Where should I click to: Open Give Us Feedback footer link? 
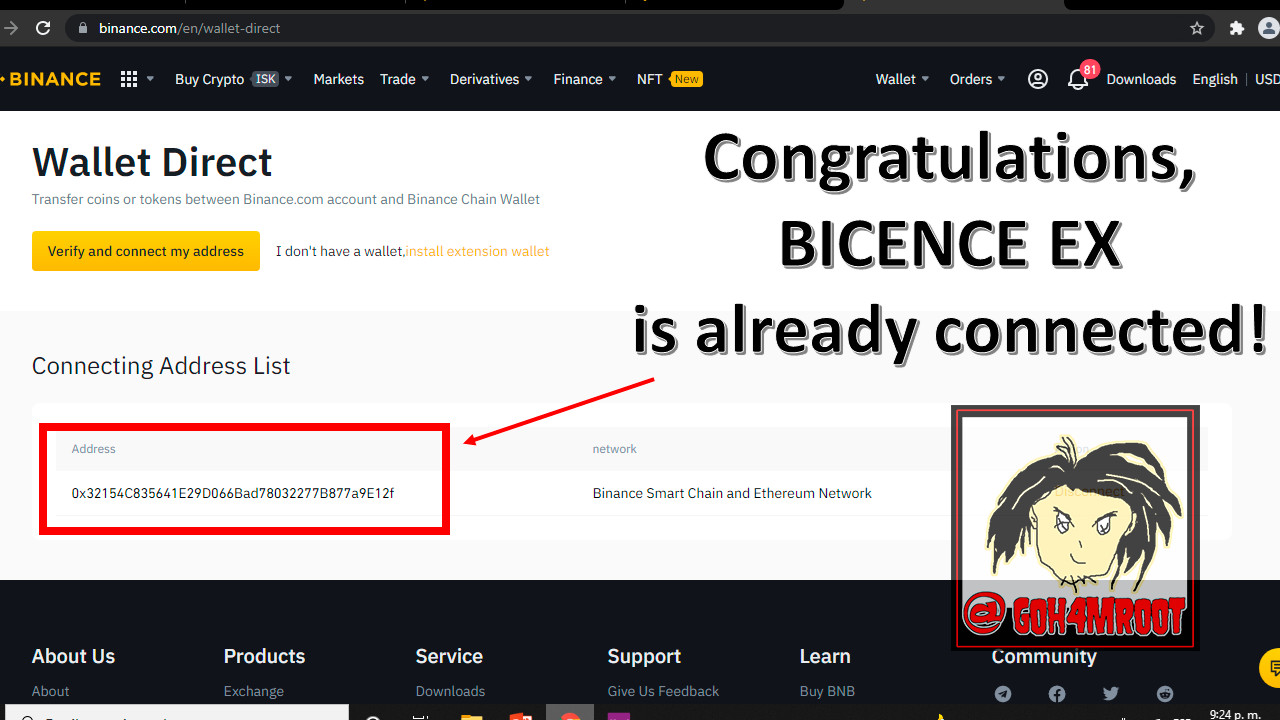pyautogui.click(x=663, y=691)
